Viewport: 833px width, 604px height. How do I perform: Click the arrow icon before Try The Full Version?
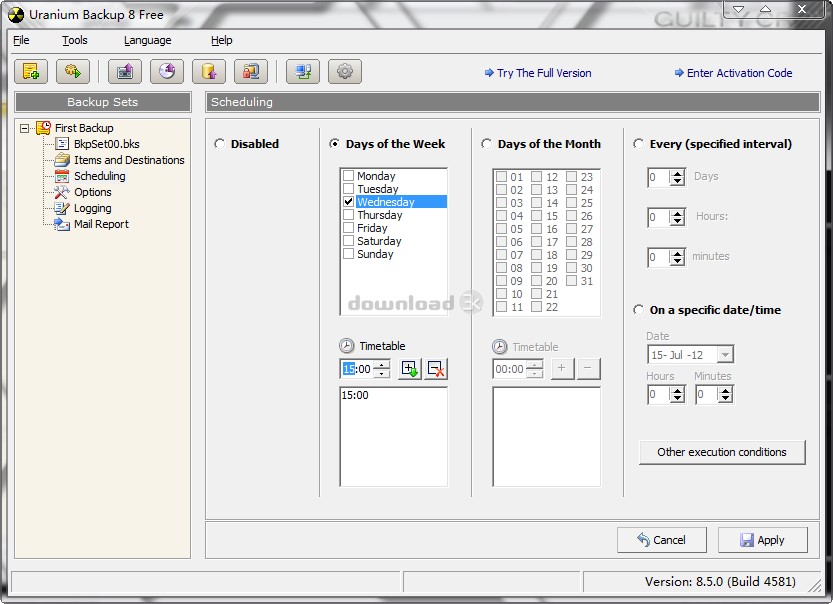pyautogui.click(x=489, y=73)
